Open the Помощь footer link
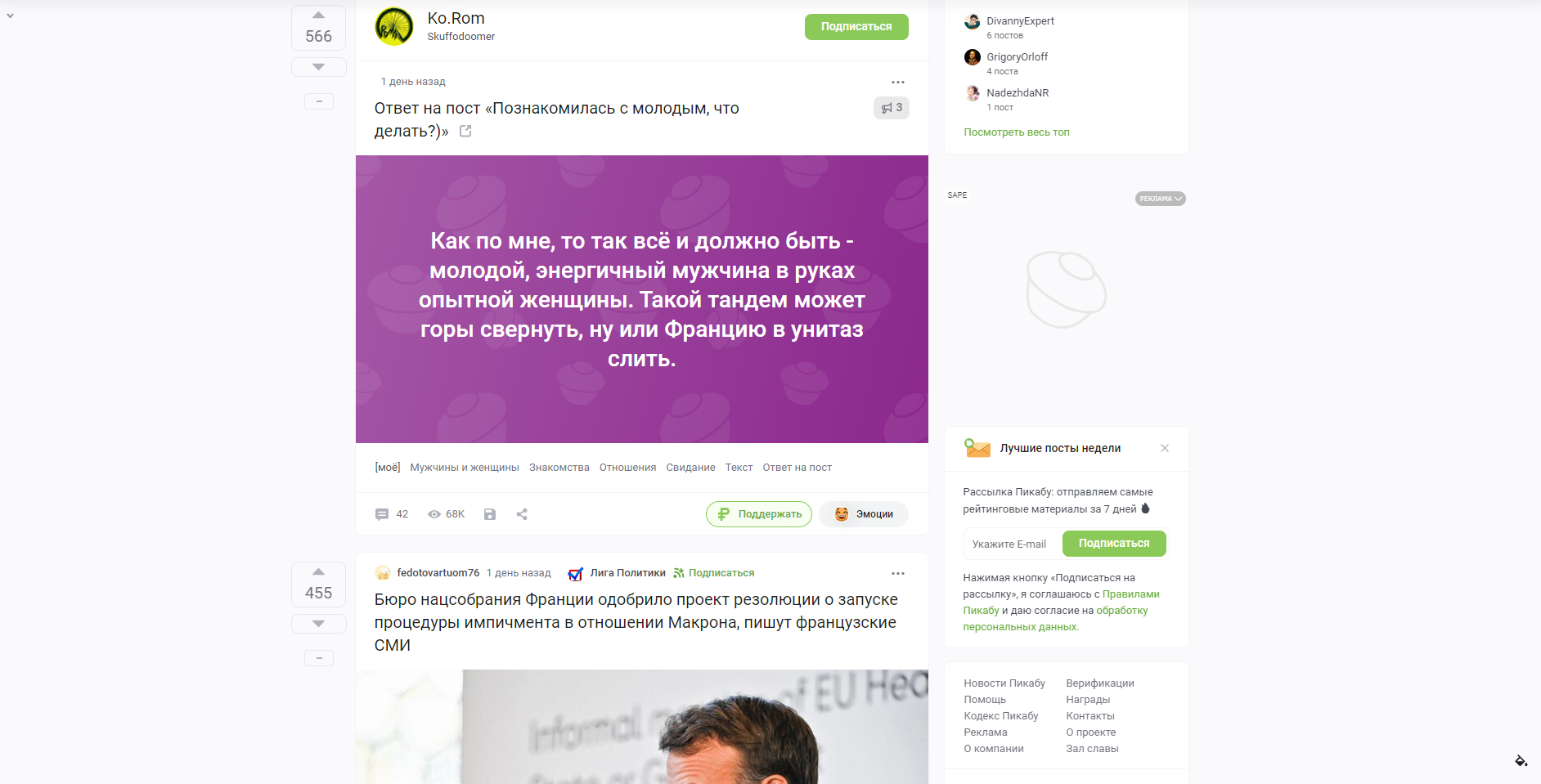This screenshot has height=784, width=1541. 985,700
